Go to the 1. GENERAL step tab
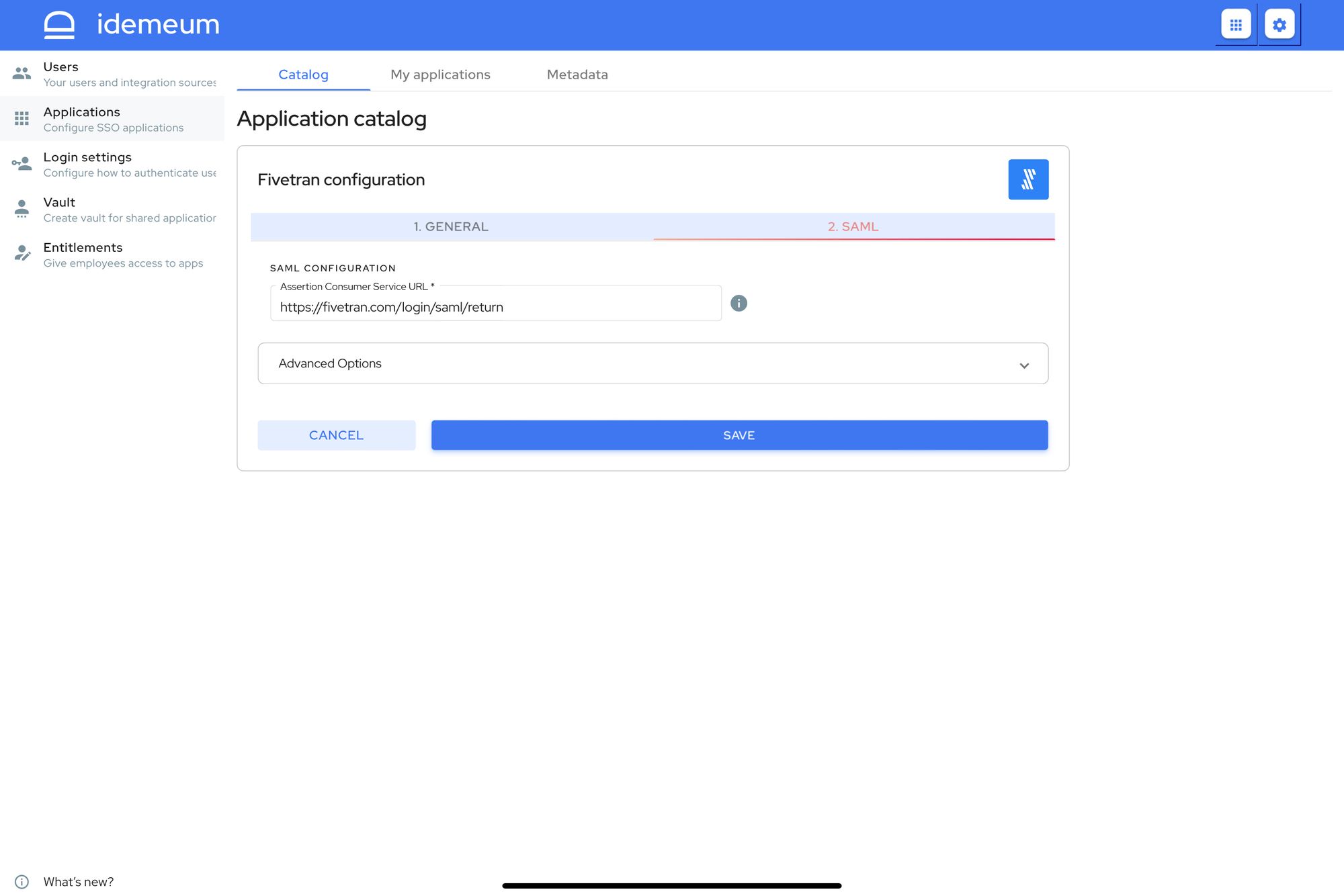 coord(451,227)
